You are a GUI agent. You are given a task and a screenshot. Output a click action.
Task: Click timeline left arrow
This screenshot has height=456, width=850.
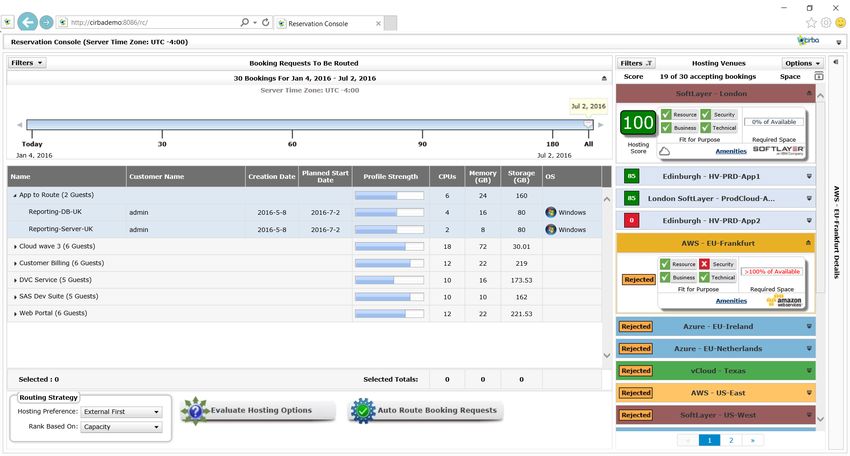click(20, 125)
